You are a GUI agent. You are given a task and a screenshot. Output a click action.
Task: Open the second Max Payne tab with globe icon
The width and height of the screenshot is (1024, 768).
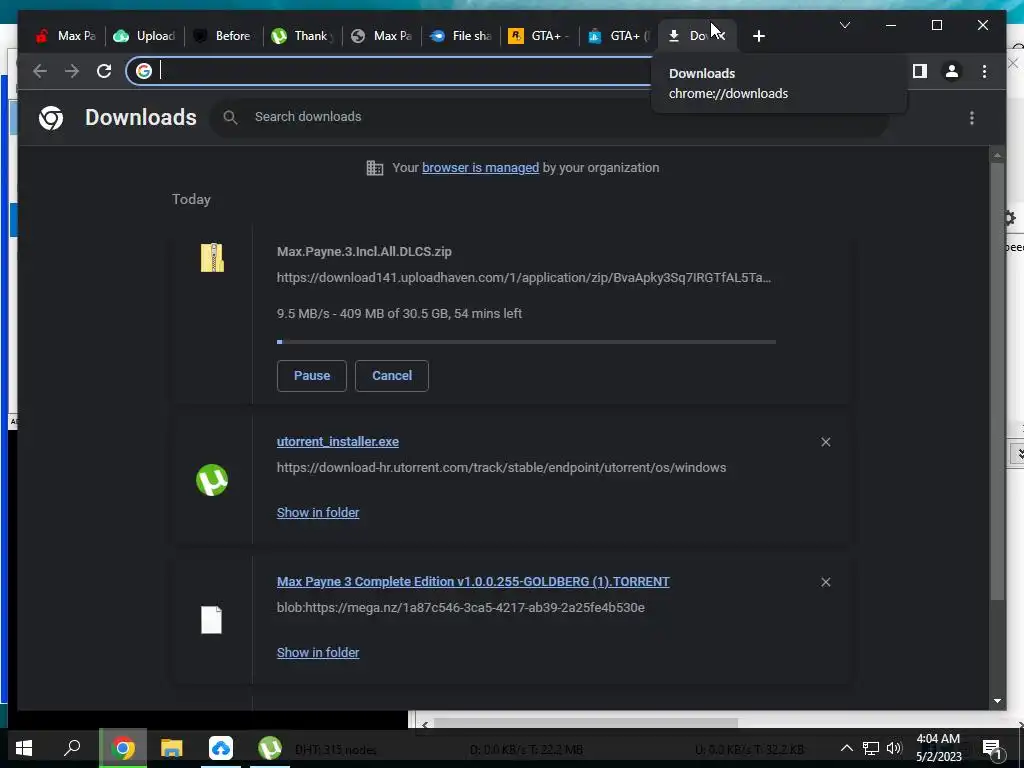pos(381,36)
